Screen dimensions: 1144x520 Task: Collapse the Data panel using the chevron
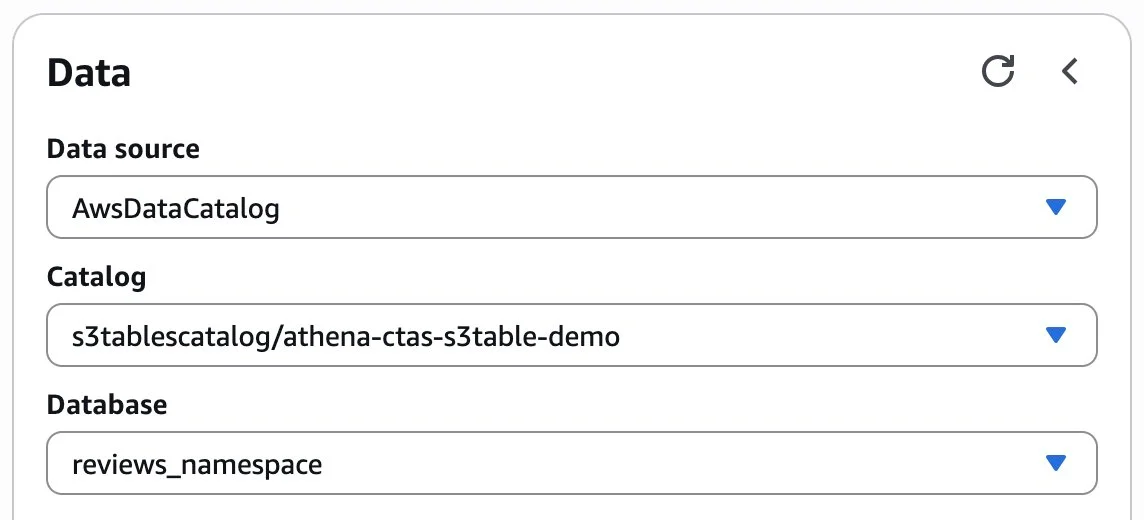[1070, 71]
